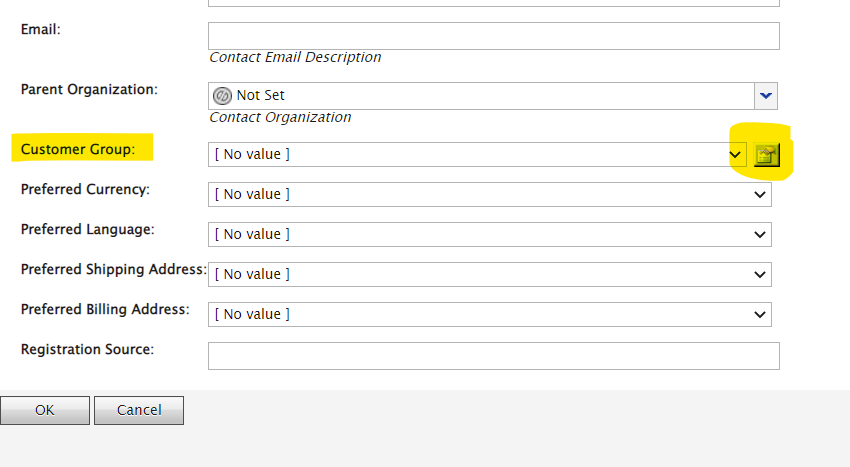Image resolution: width=850 pixels, height=467 pixels.
Task: Click the Contact Email Description hint text
Action: [x=295, y=57]
